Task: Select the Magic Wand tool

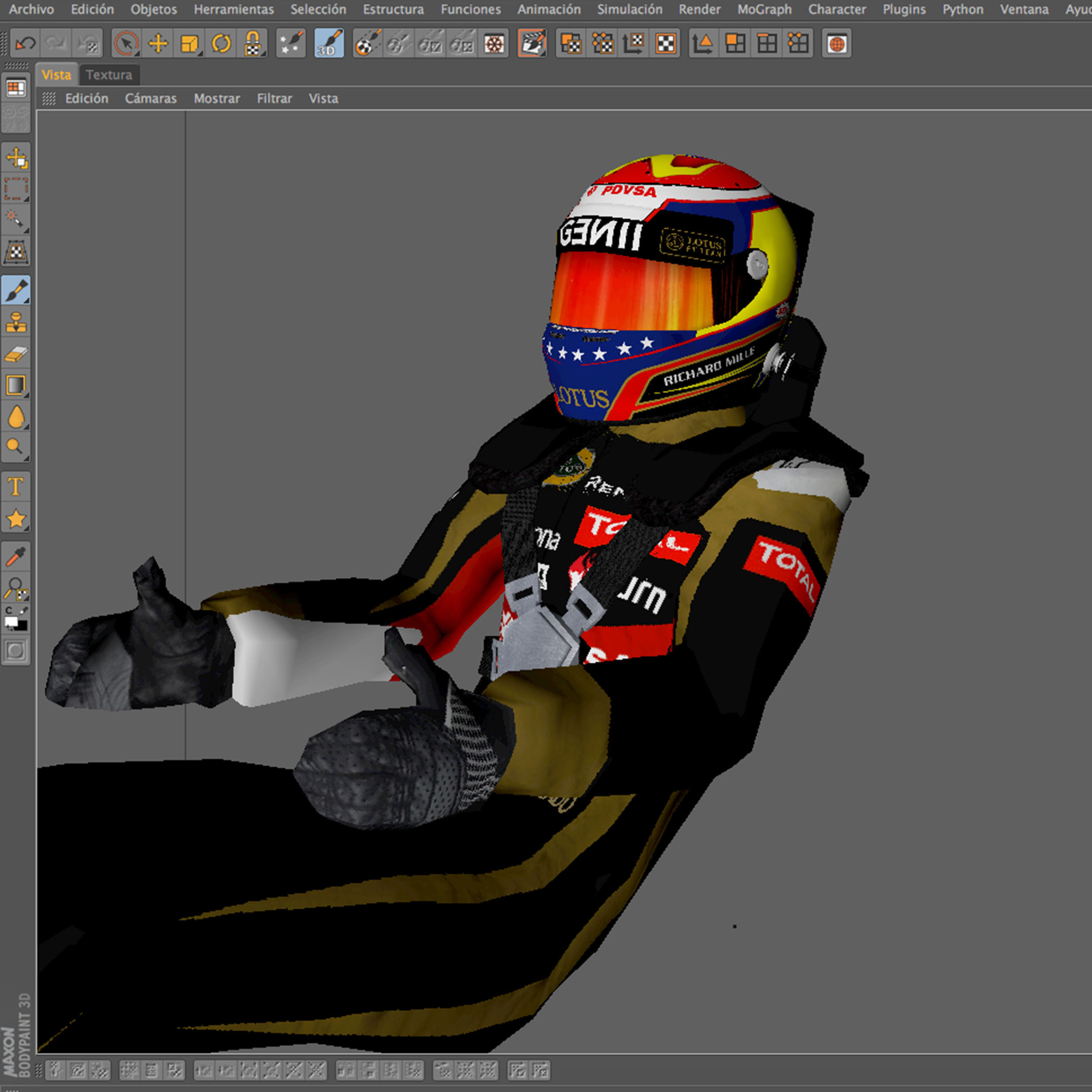Action: (x=16, y=220)
